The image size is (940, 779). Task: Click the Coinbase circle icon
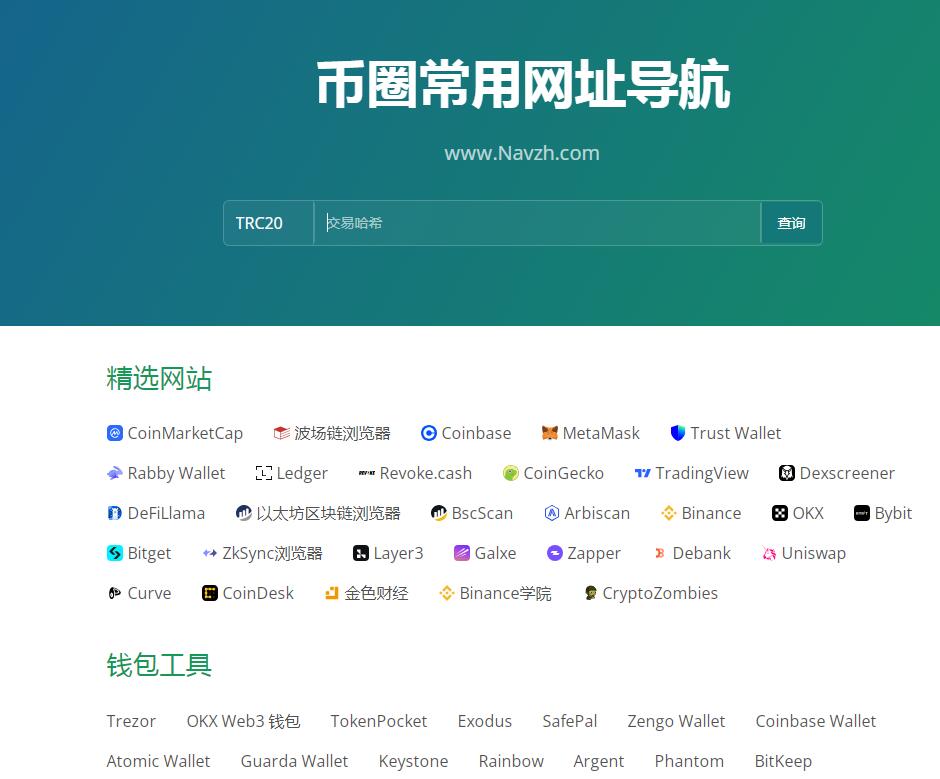pos(429,433)
